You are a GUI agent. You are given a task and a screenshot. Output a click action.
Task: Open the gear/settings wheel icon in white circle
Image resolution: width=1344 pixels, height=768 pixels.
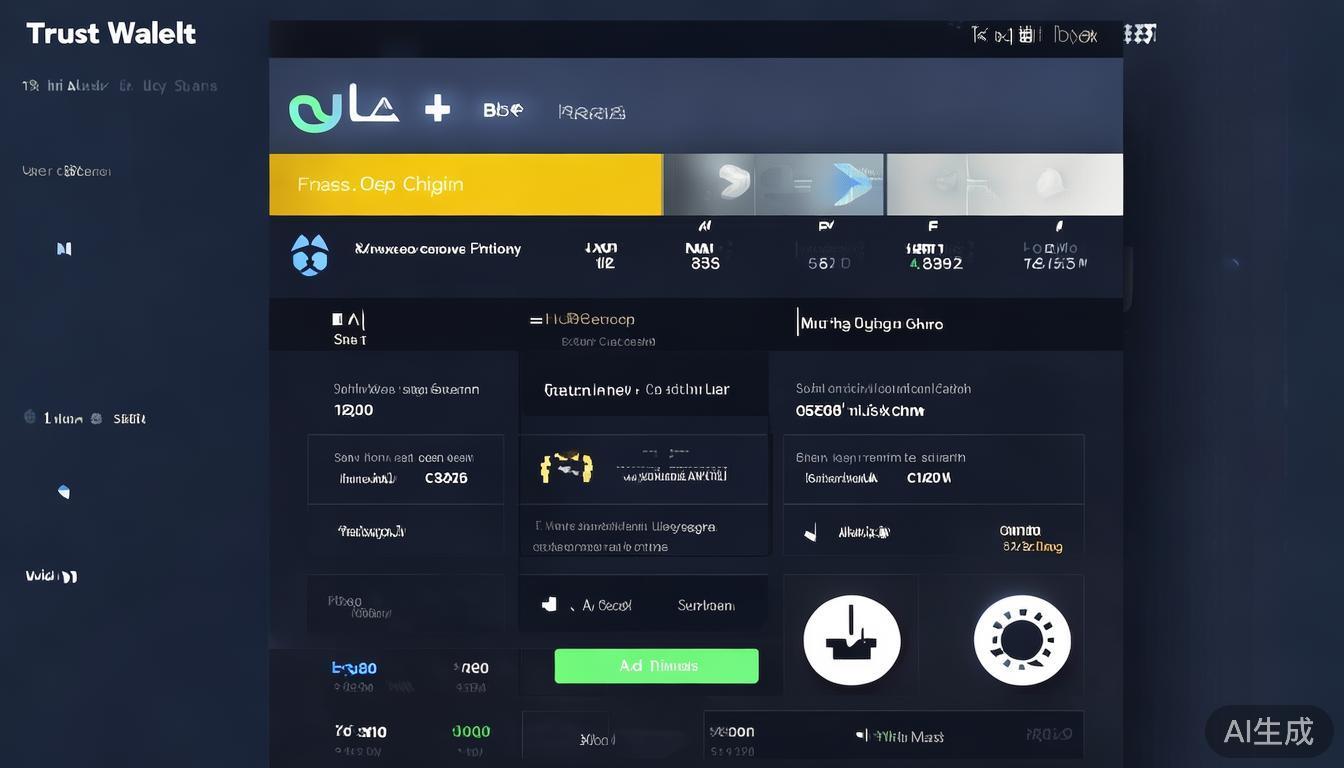[x=1021, y=639]
